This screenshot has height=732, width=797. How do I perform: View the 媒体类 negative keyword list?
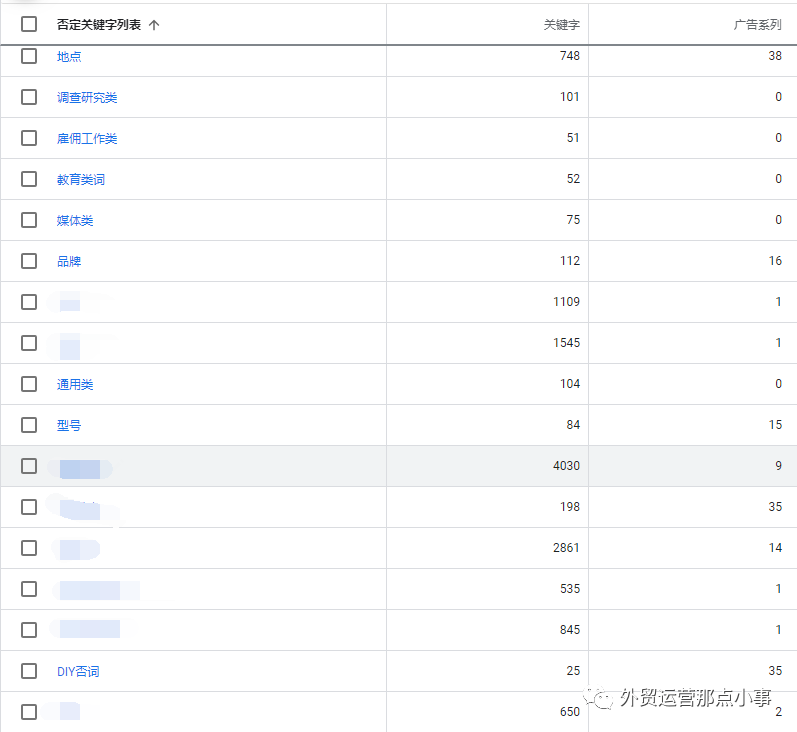(x=75, y=221)
